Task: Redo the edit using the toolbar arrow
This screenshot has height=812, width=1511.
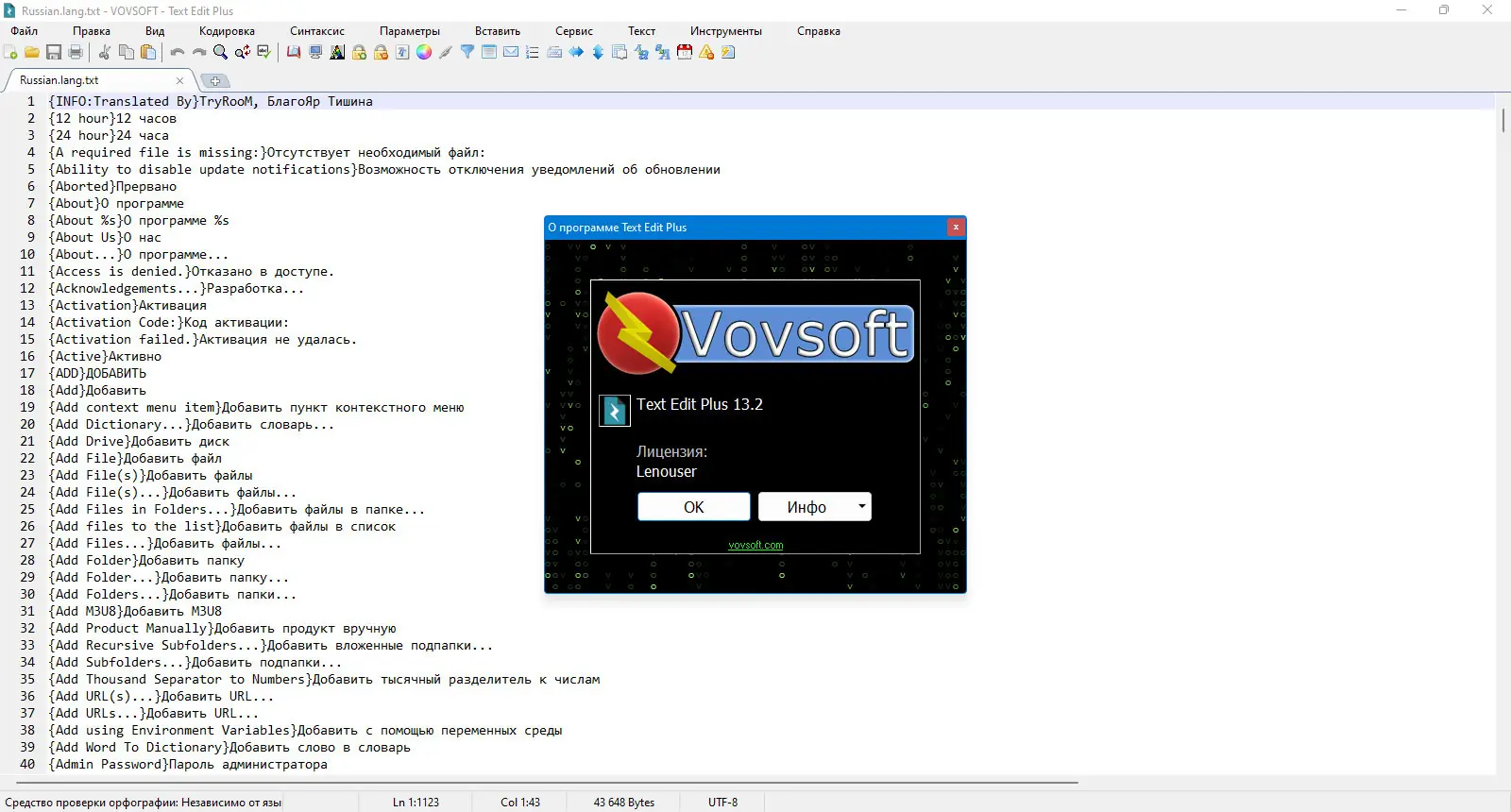Action: [199, 53]
